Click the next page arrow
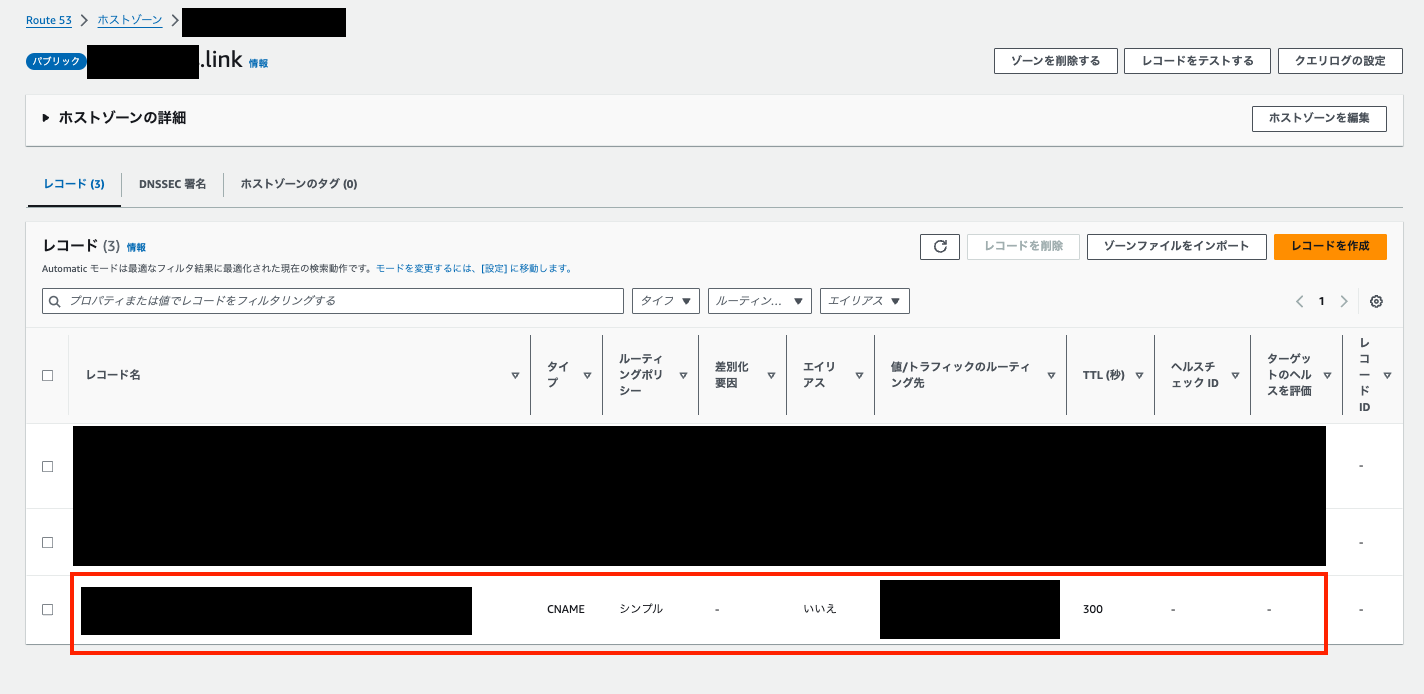This screenshot has height=694, width=1424. pyautogui.click(x=1344, y=300)
